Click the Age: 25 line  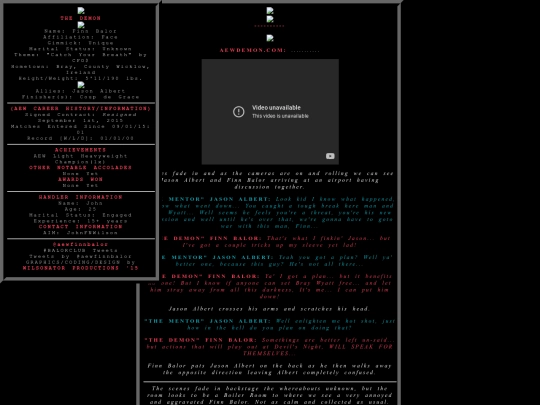tap(81, 209)
